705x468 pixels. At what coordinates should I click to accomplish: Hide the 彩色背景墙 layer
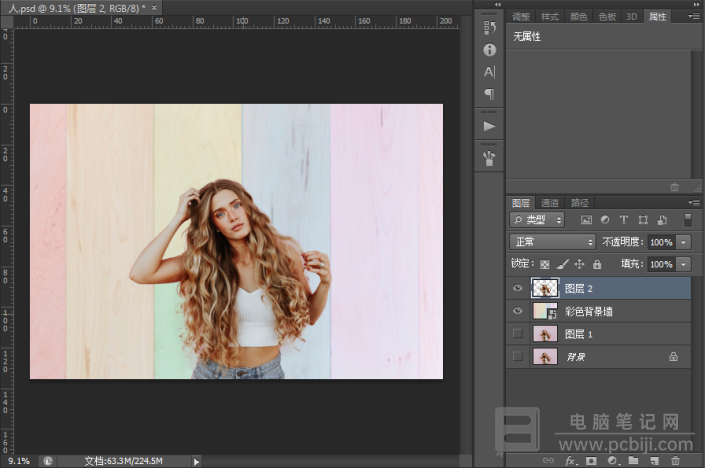[x=518, y=311]
